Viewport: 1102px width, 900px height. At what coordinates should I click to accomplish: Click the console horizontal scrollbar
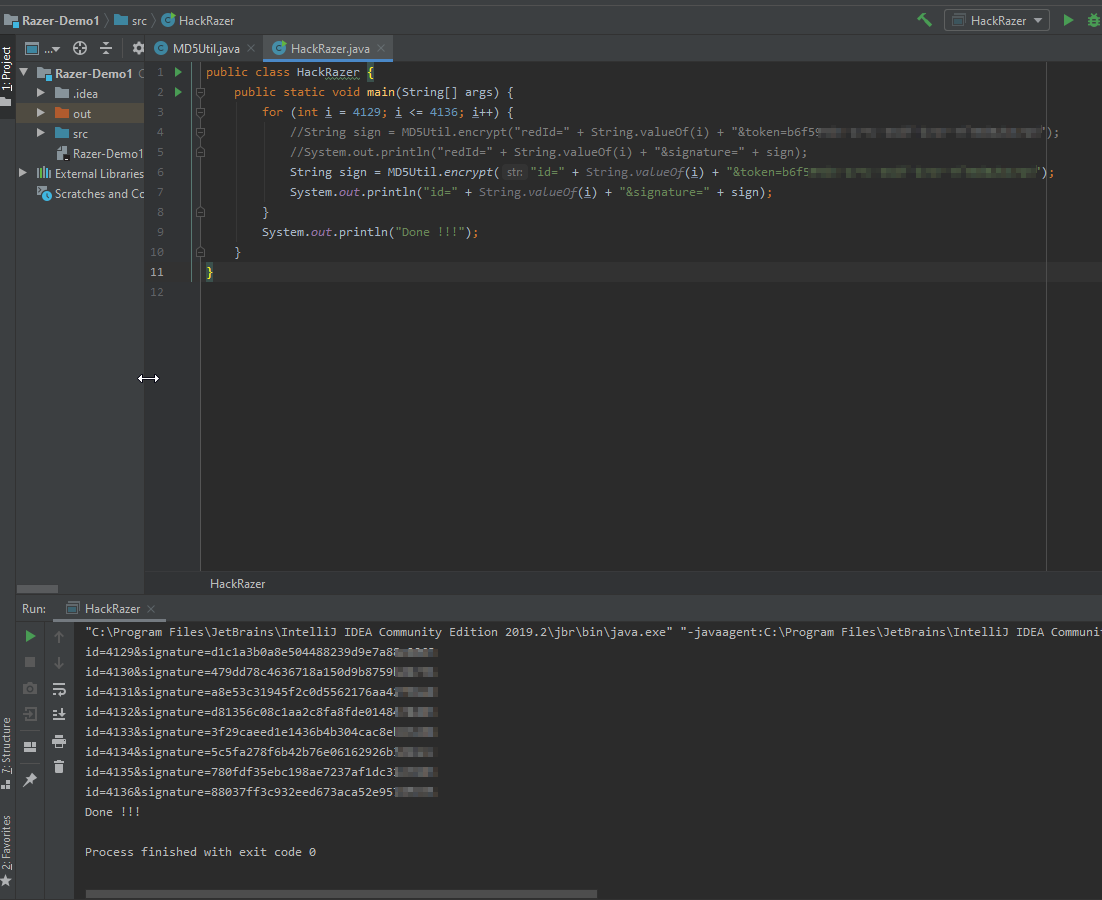click(x=340, y=894)
